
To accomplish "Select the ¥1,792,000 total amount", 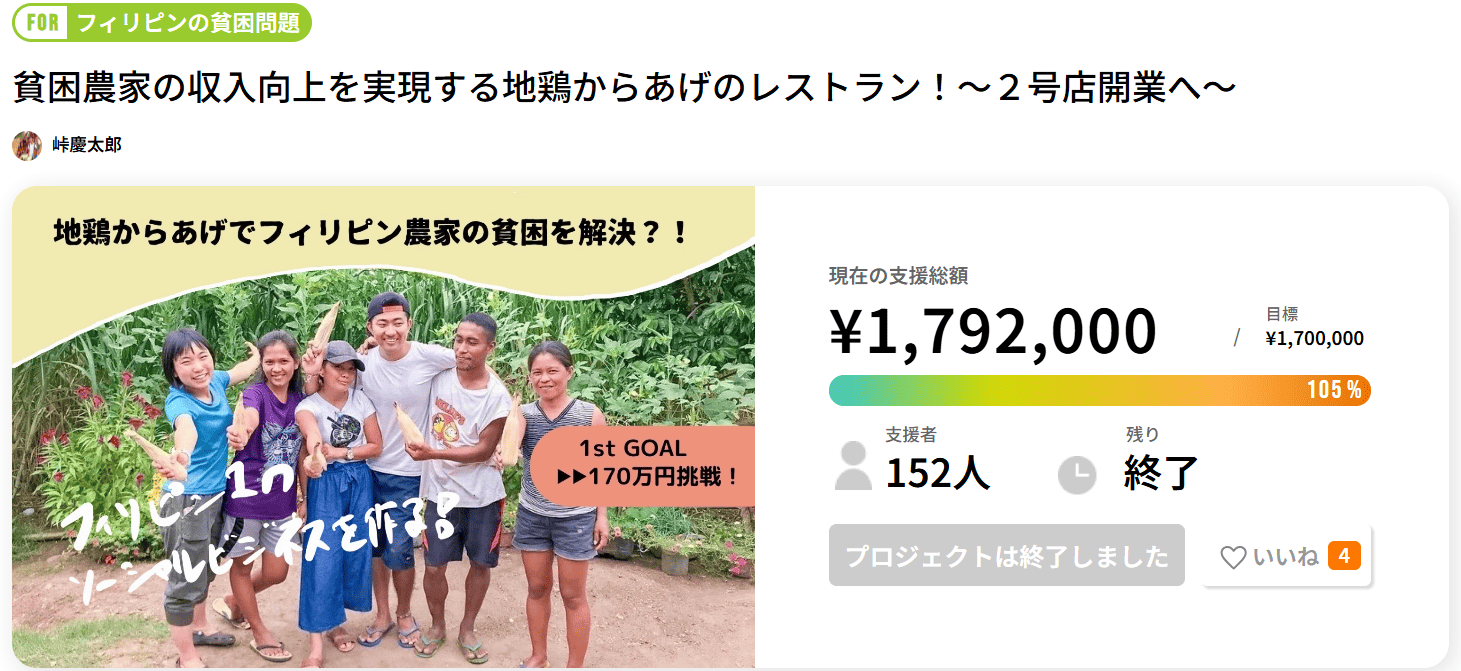I will pos(992,332).
